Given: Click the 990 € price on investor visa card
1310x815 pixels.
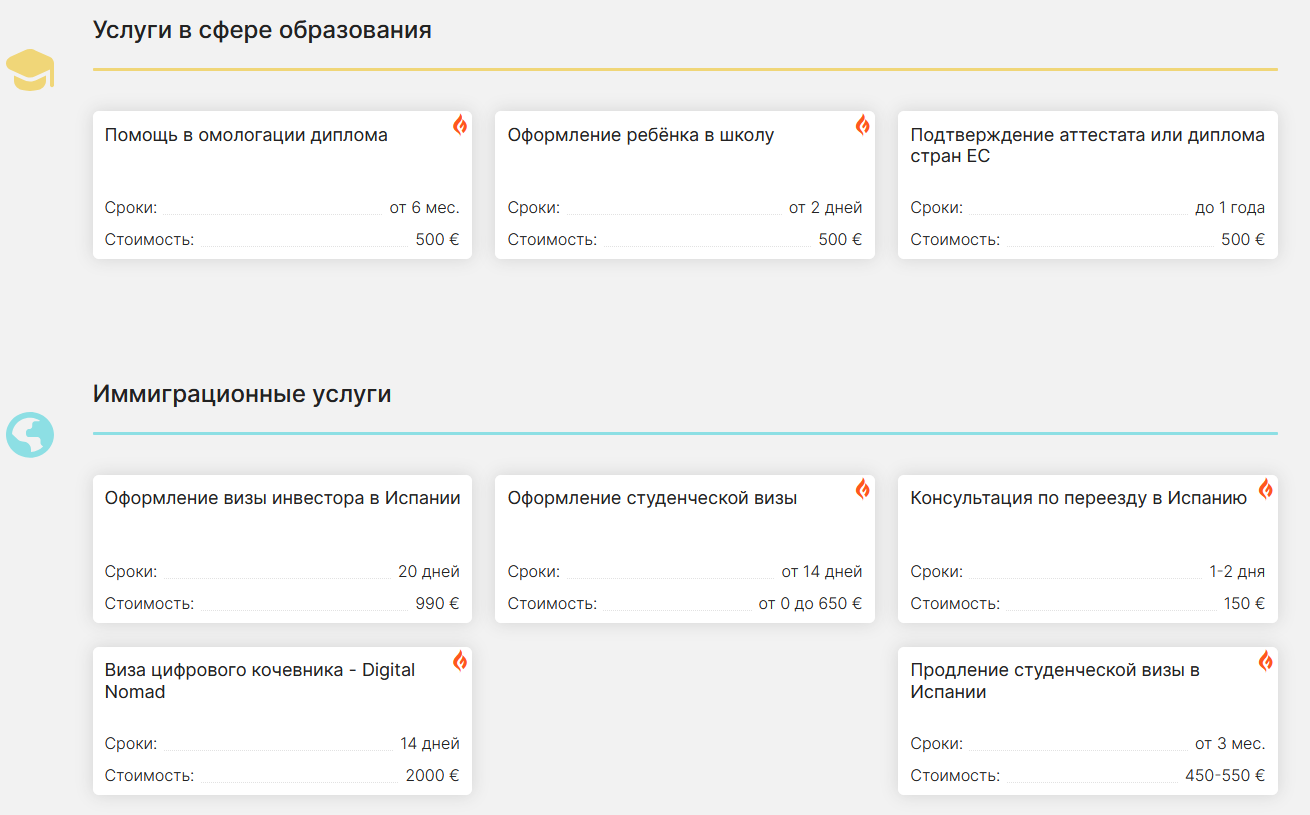Looking at the screenshot, I should coord(437,604).
